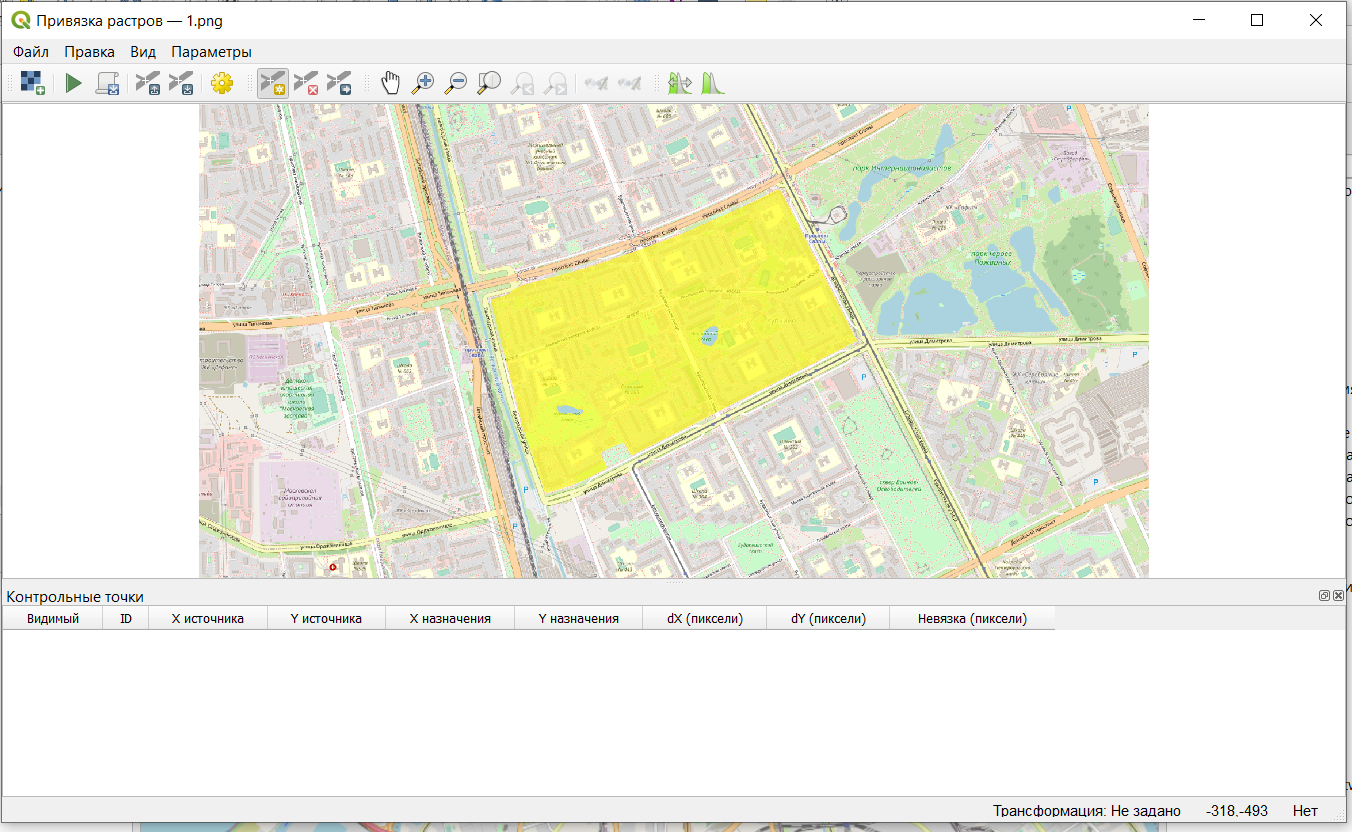The width and height of the screenshot is (1352, 832).
Task: Open the Вид menu
Action: pyautogui.click(x=143, y=52)
